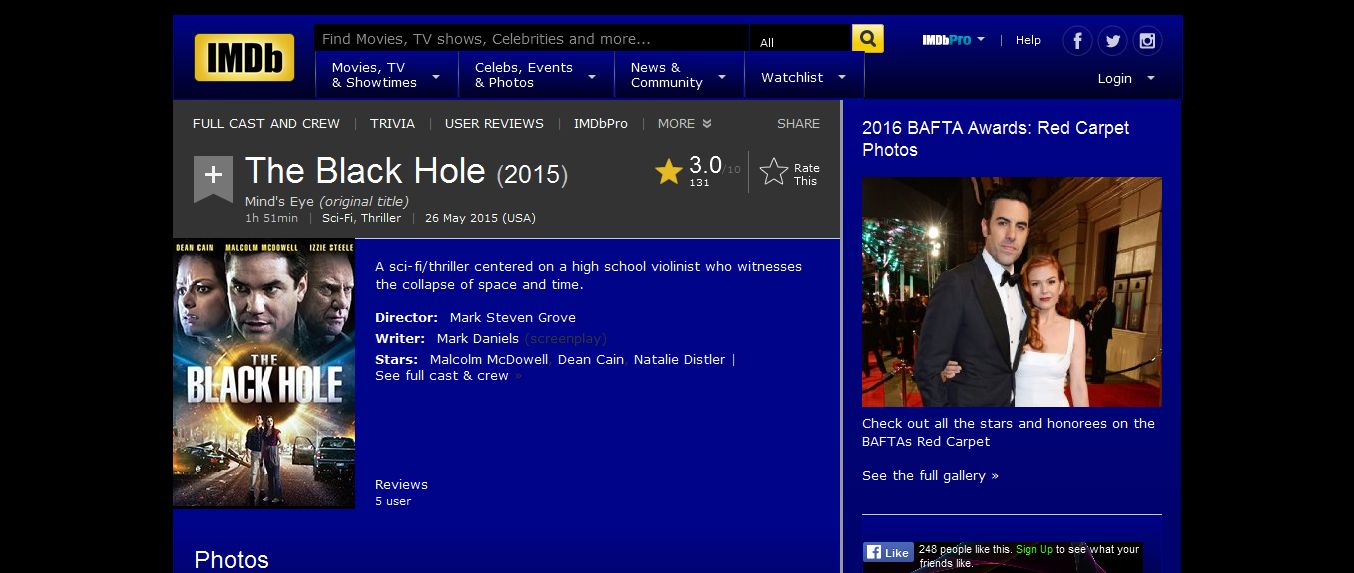Click the gold rating star
This screenshot has width=1354, height=573.
(x=669, y=172)
